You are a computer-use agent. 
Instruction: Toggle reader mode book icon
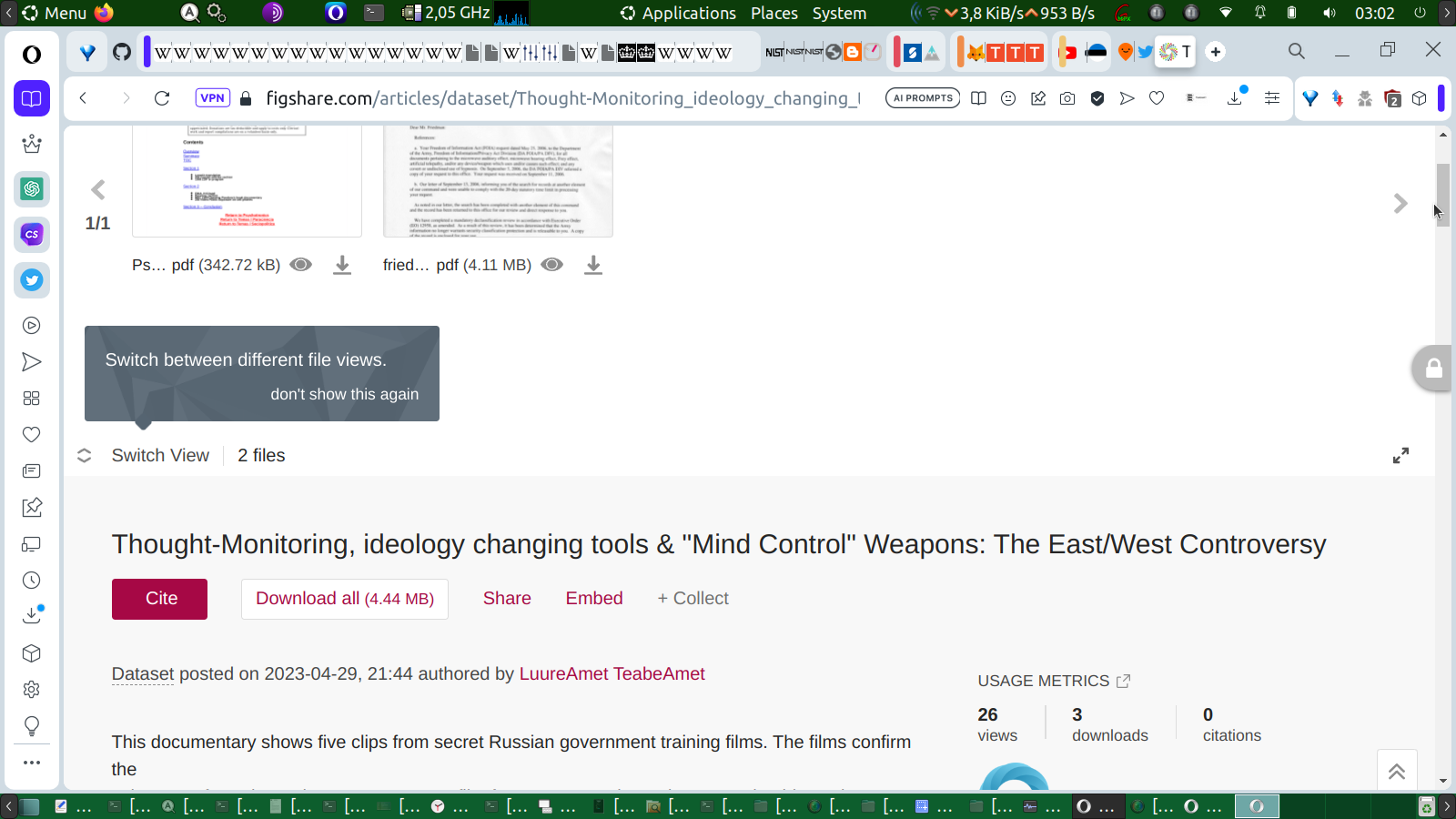click(x=978, y=98)
